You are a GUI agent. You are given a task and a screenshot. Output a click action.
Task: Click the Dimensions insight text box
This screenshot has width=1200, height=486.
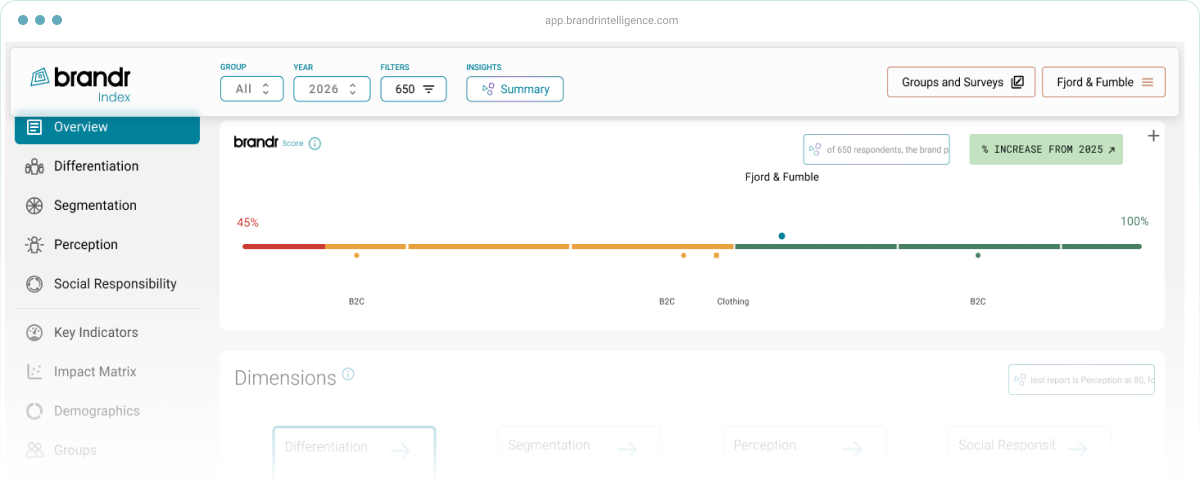click(1081, 379)
